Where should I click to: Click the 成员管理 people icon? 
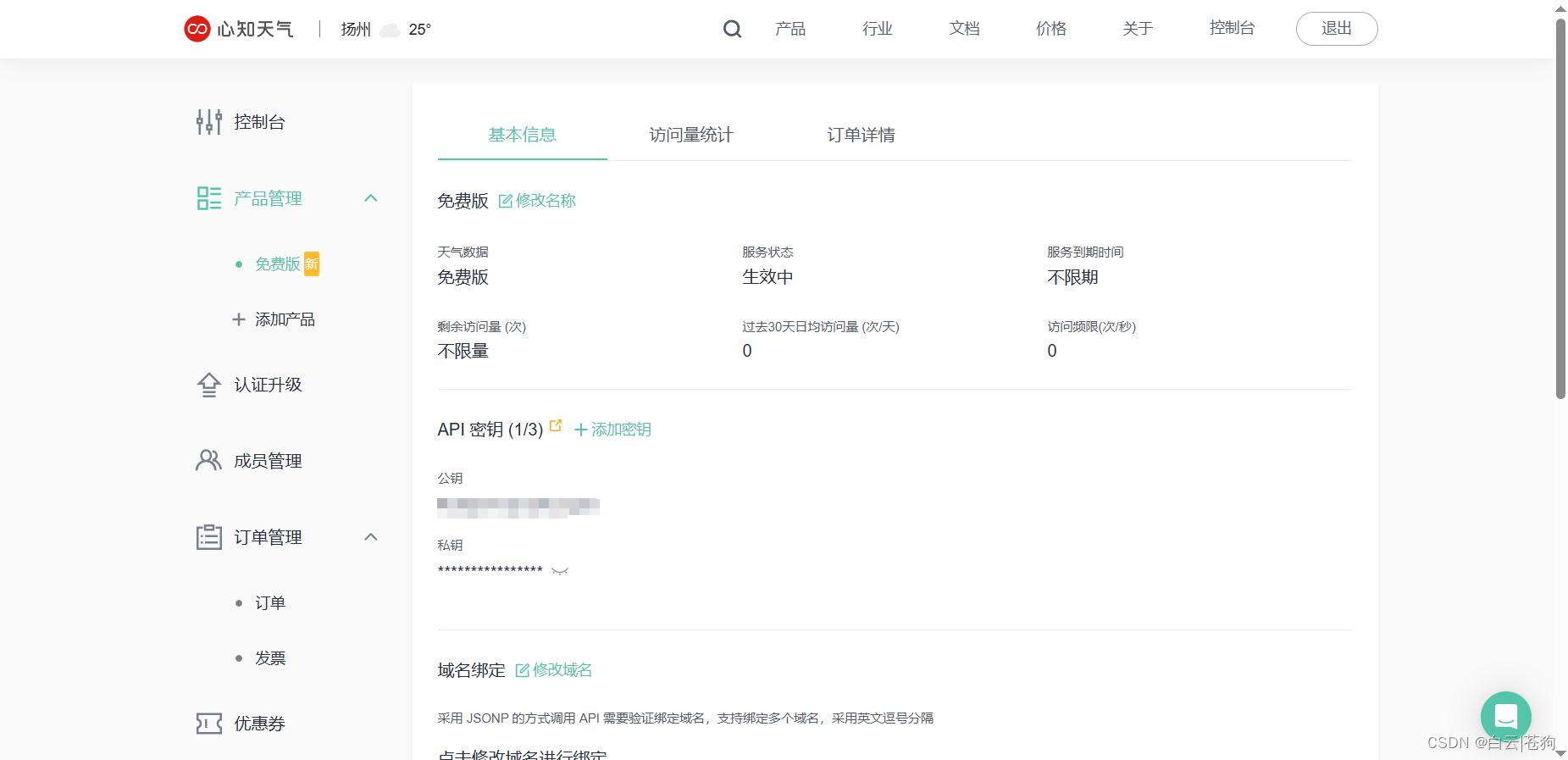[209, 460]
